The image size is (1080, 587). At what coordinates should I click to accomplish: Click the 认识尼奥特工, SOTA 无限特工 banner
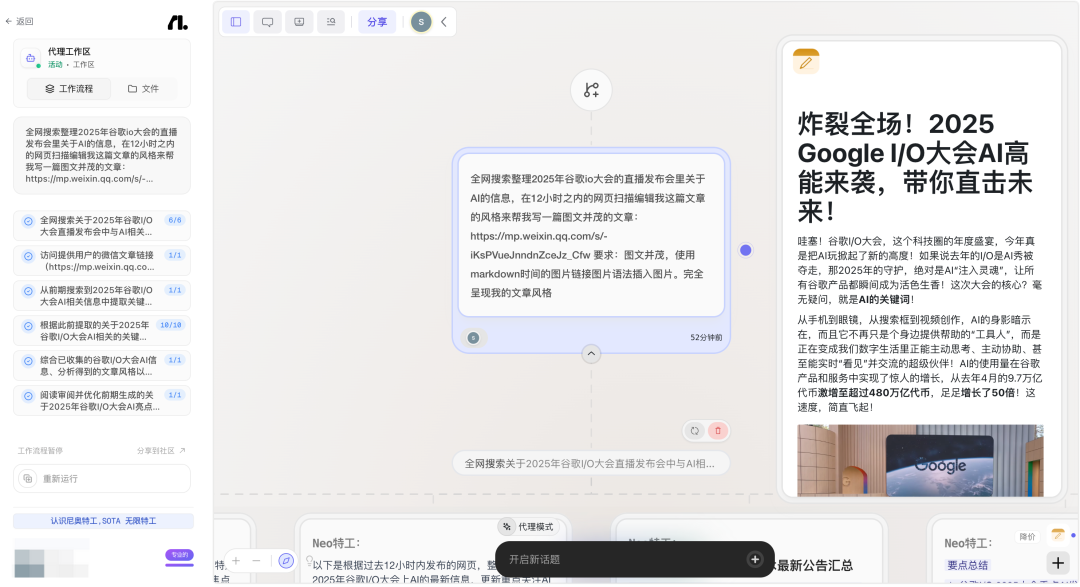coord(103,521)
